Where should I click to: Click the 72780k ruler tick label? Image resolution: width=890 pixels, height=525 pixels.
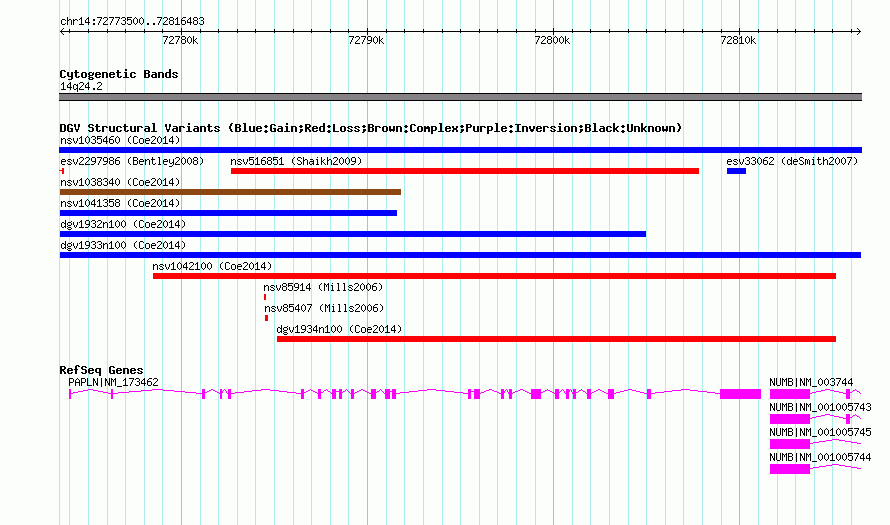coord(180,40)
